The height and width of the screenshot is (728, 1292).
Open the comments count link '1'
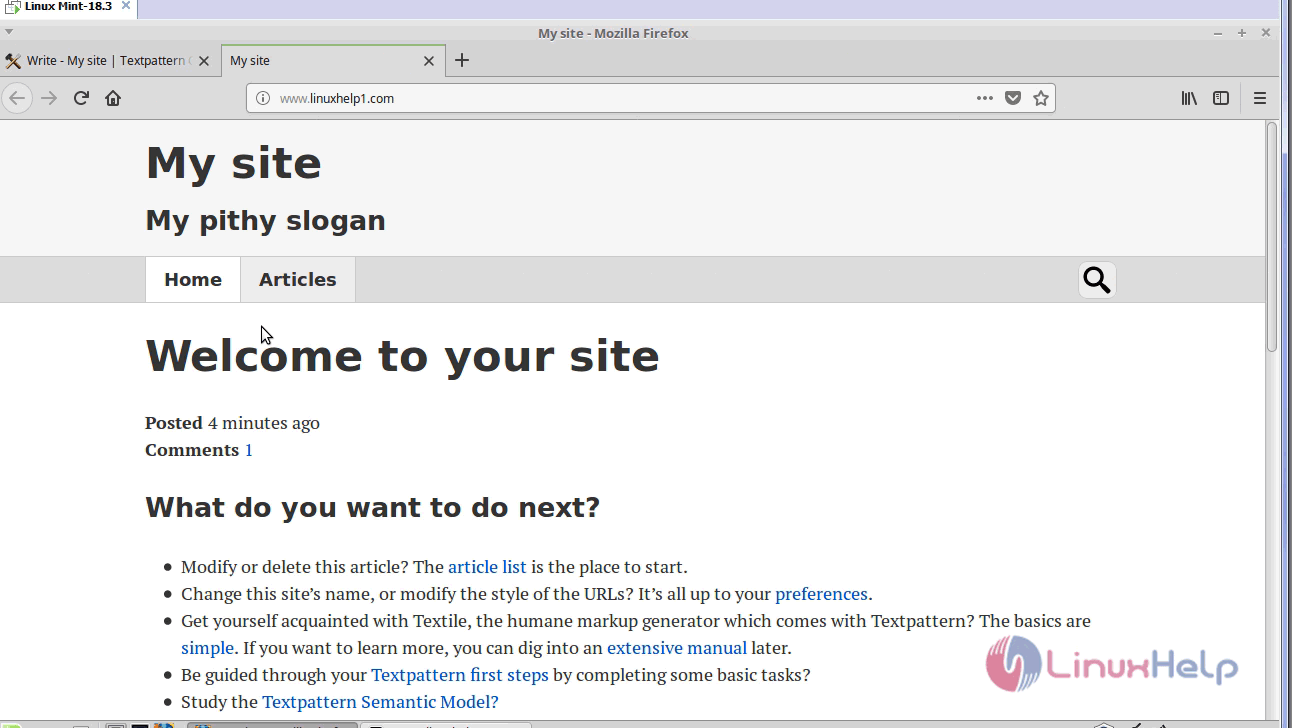click(x=249, y=450)
